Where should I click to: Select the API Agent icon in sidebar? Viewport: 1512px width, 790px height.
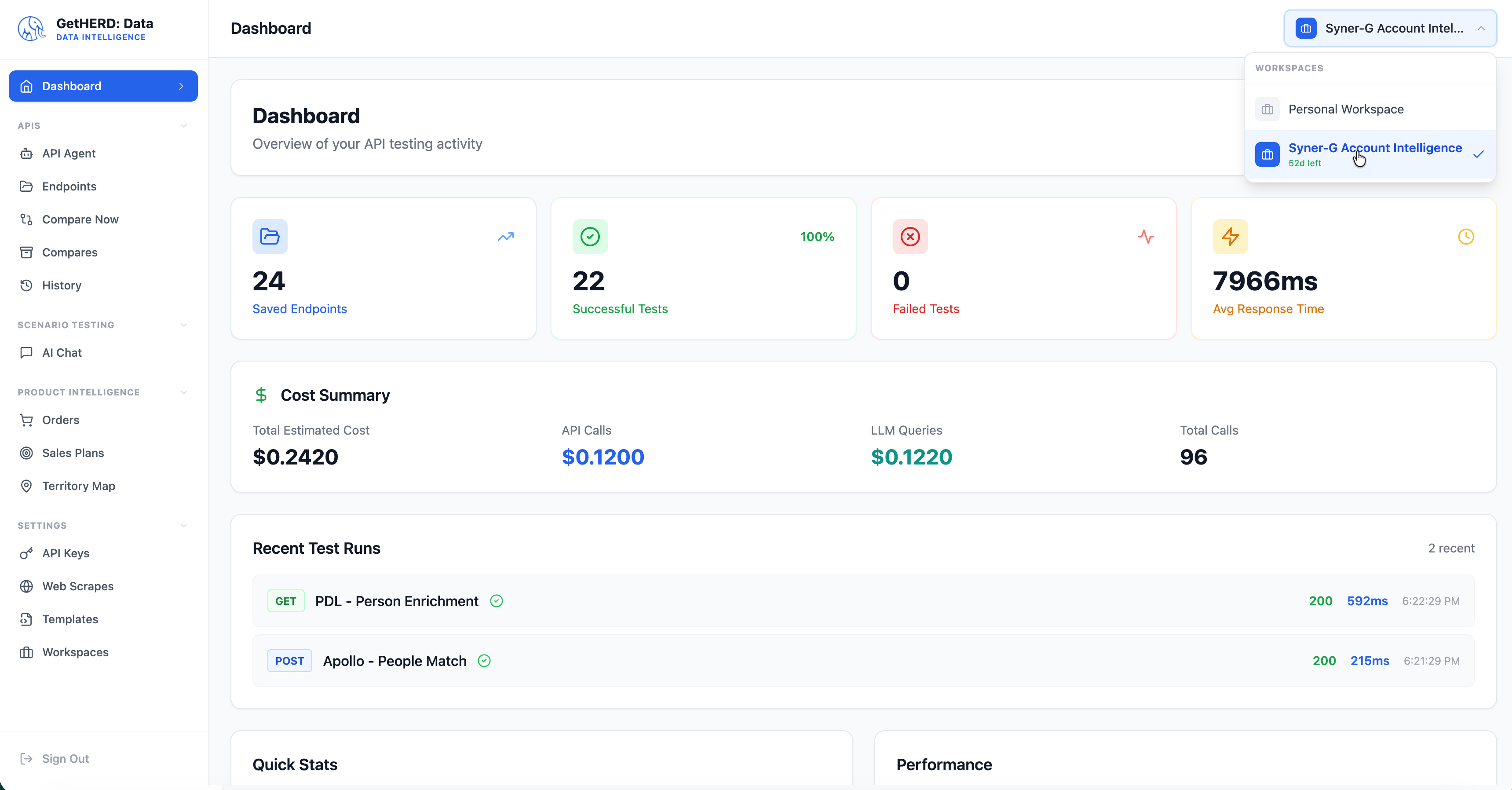27,153
